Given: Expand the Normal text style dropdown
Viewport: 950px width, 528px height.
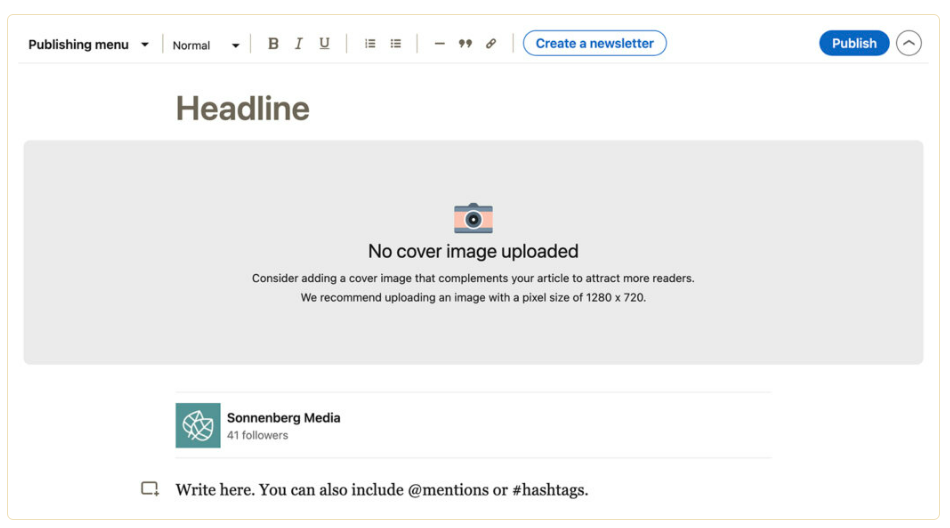Looking at the screenshot, I should [x=205, y=45].
